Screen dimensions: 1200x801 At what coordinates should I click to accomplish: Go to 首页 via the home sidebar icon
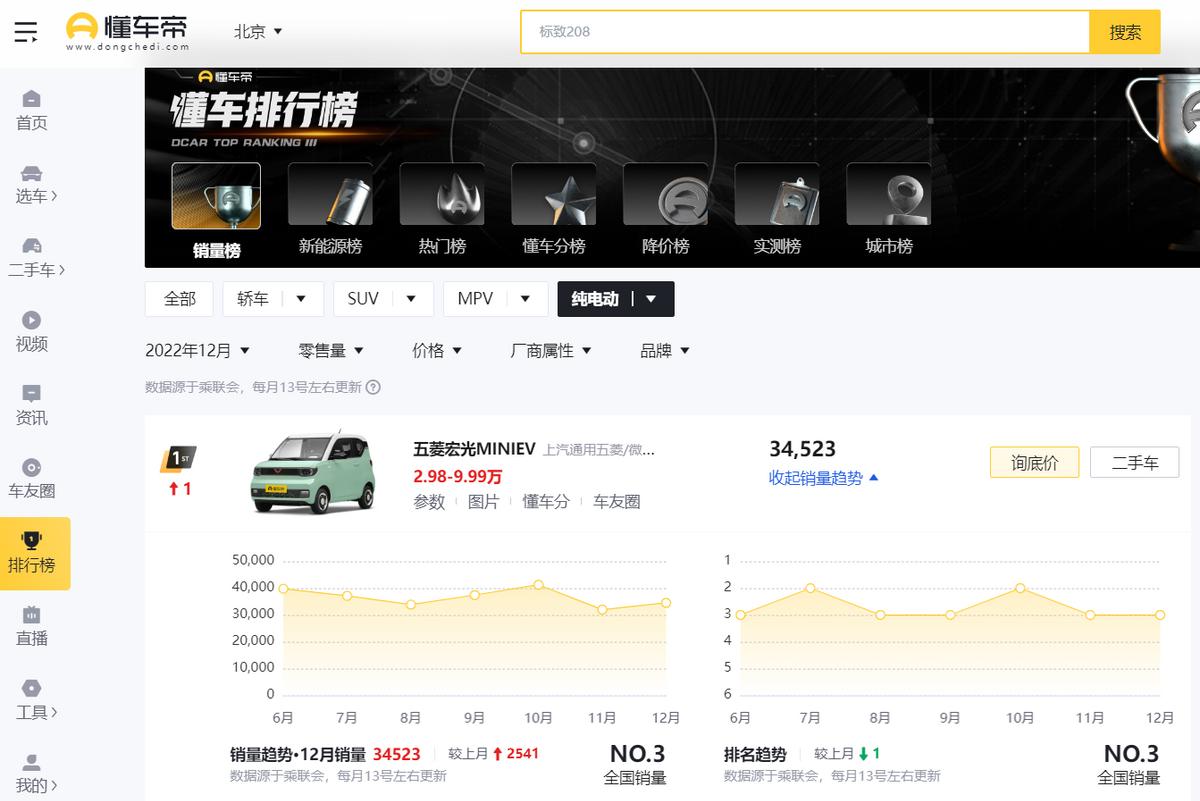point(31,107)
